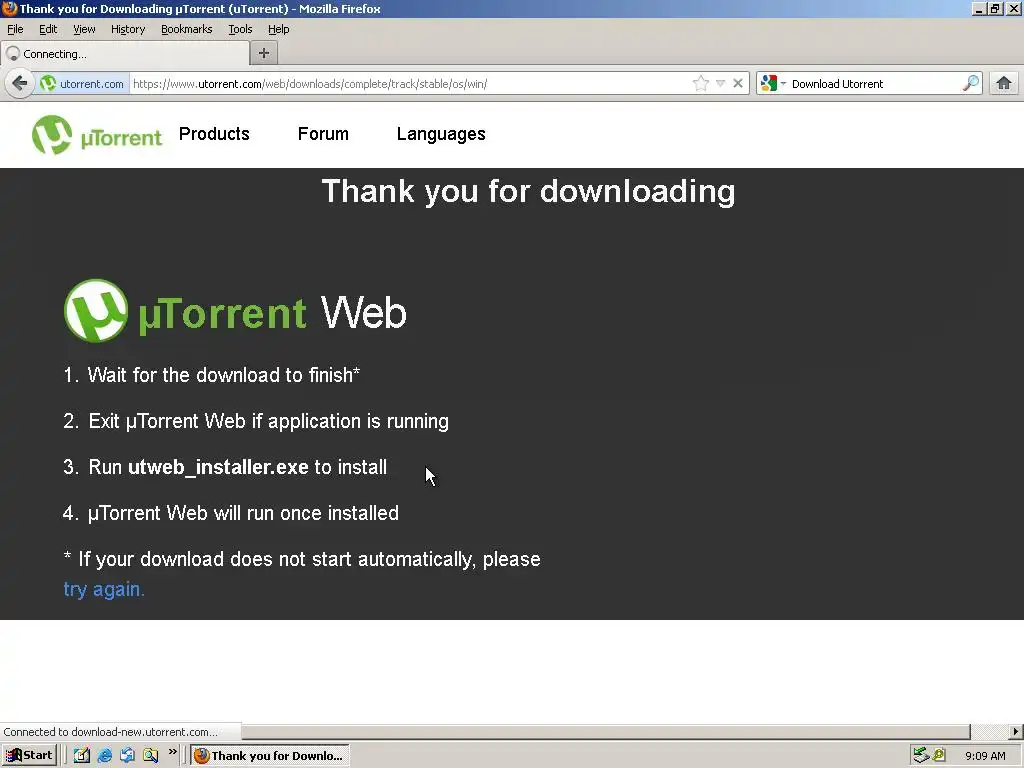Click the 9:09 AM clock
The height and width of the screenshot is (768, 1024).
point(985,756)
